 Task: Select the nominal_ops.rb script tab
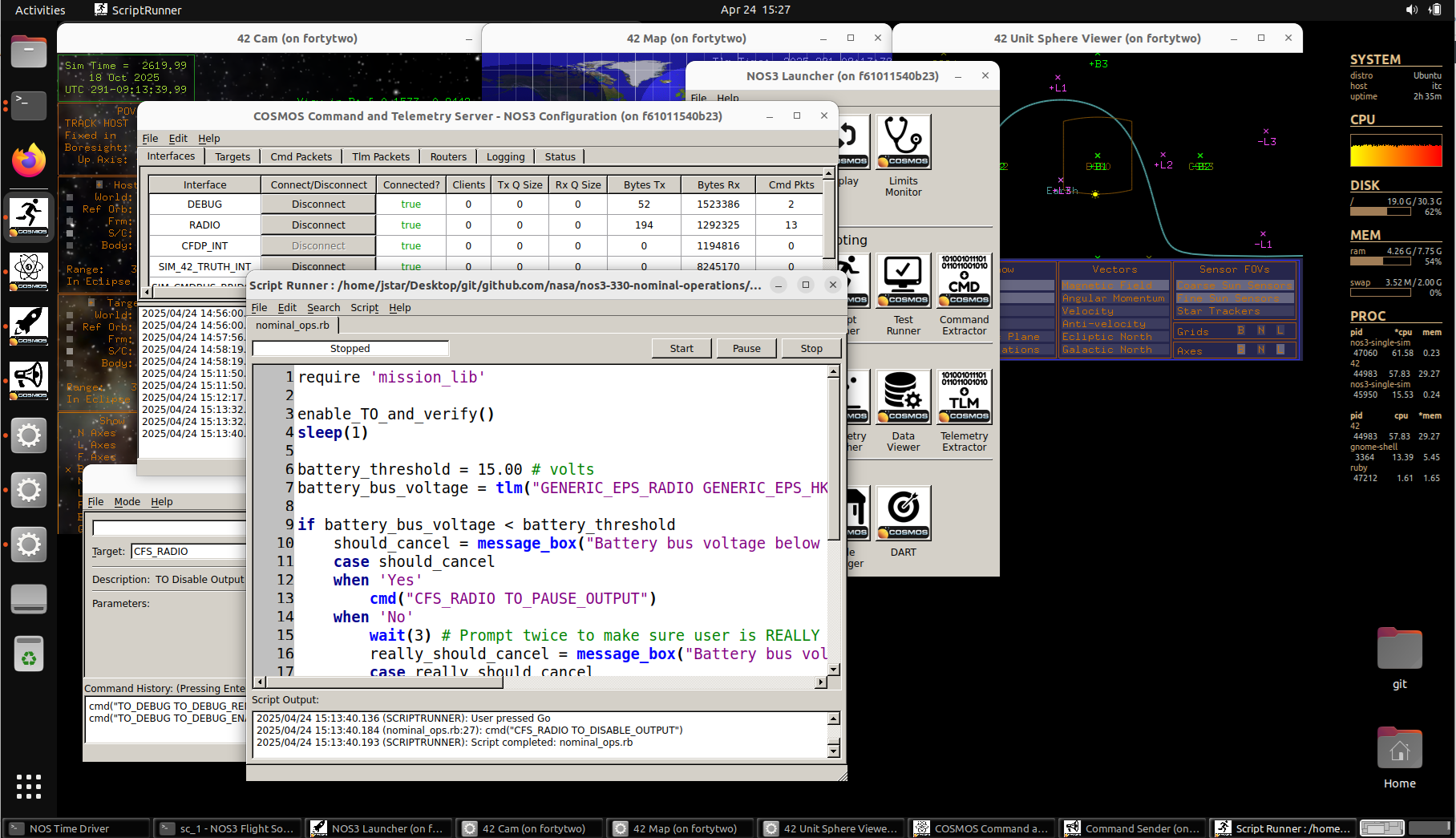click(293, 326)
